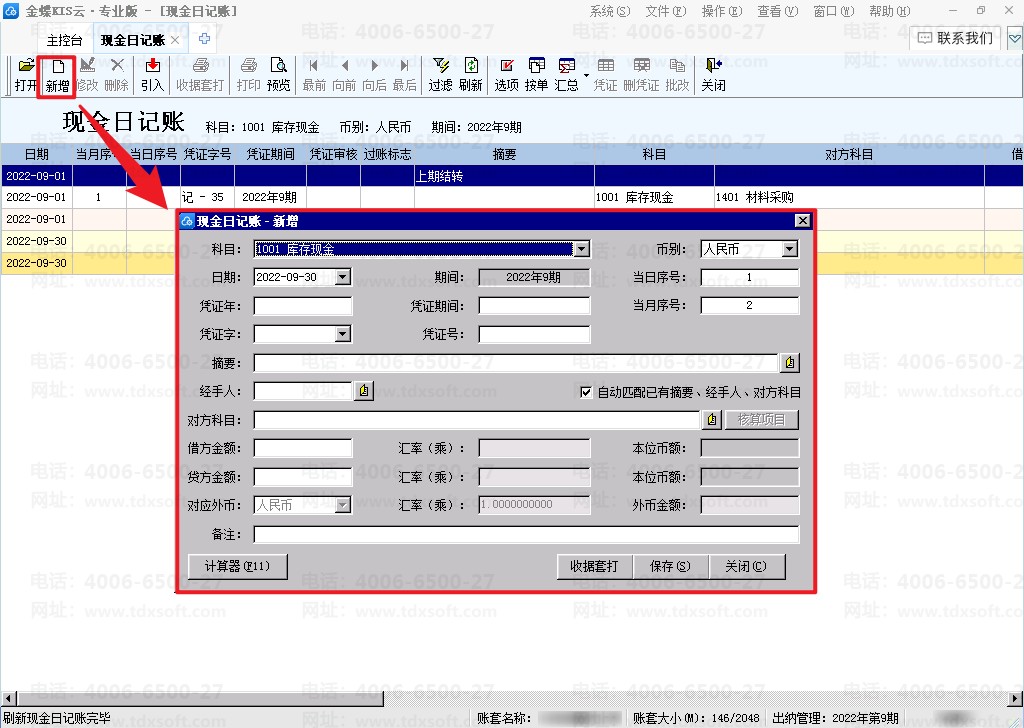Click the 修改 (Modify) toolbar icon

[87, 75]
